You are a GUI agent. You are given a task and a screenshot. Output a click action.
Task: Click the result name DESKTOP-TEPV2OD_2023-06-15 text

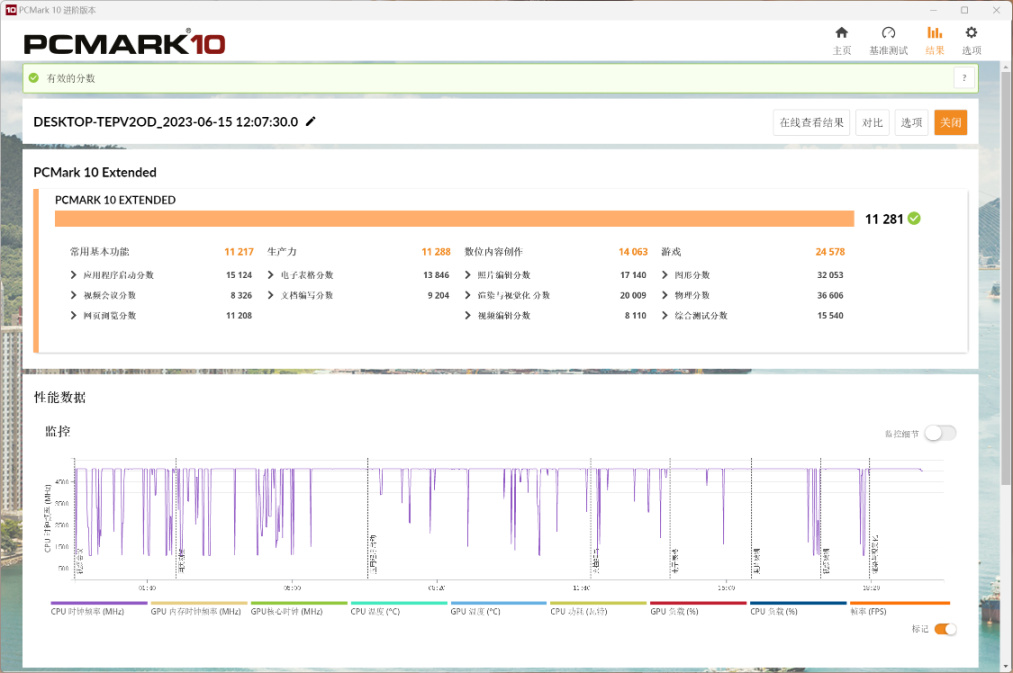tap(166, 122)
